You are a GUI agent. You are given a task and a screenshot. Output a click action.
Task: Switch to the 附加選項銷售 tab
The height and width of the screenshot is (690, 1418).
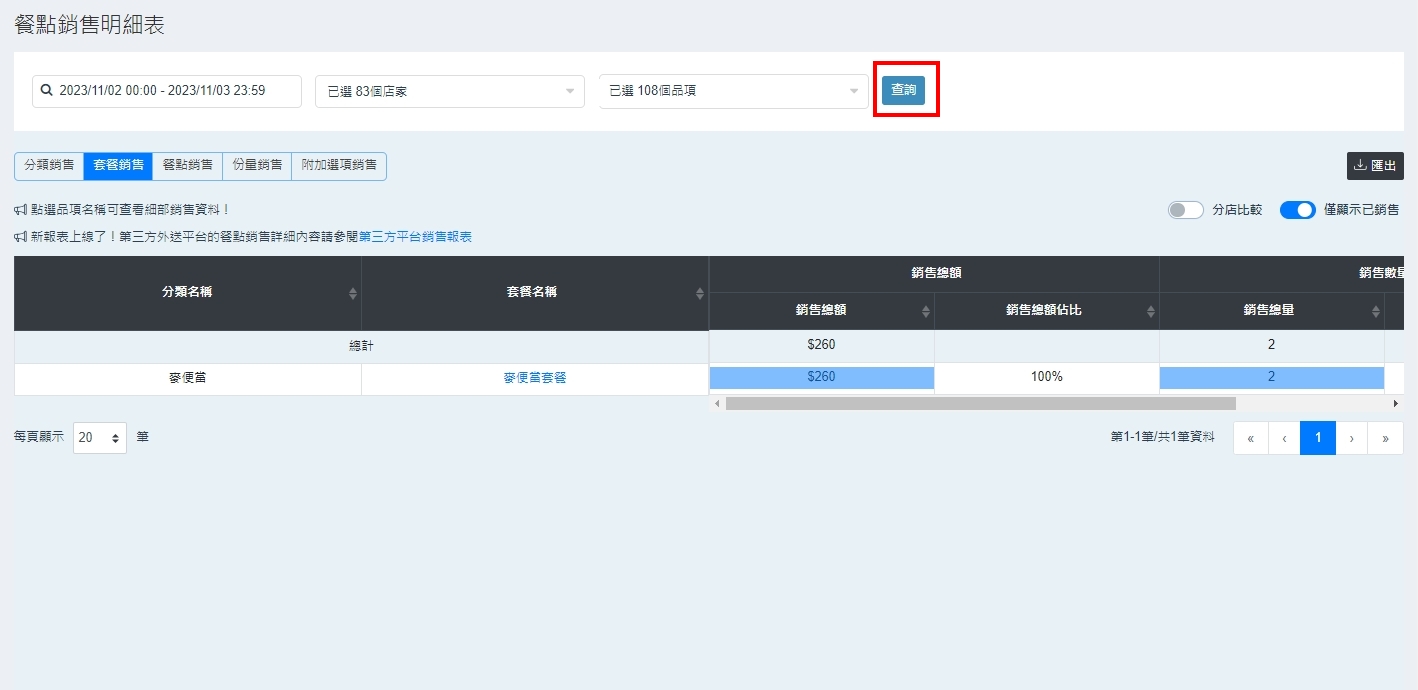point(339,166)
